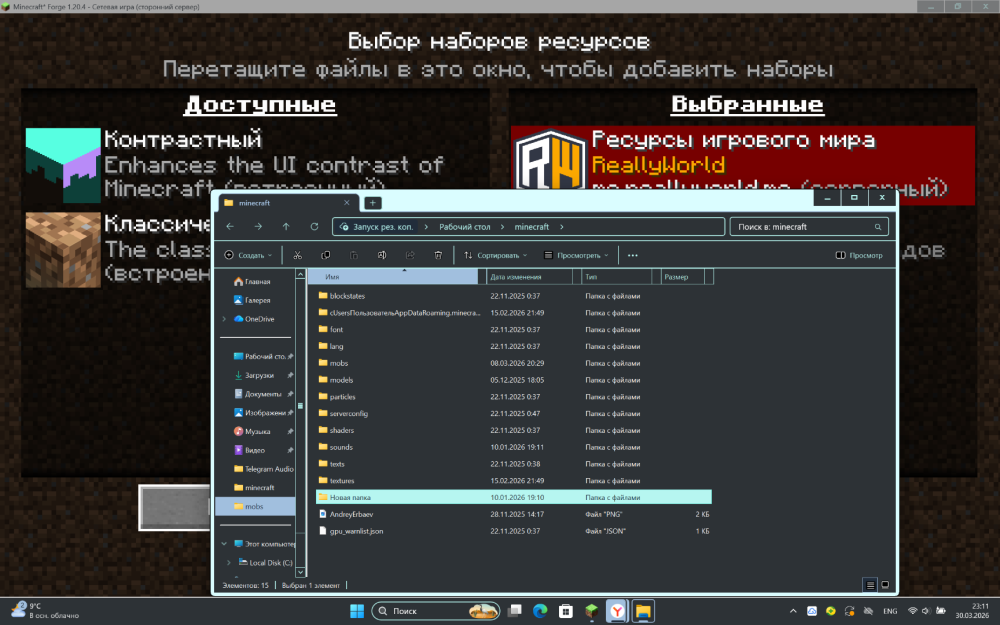1000x625 pixels.
Task: Open Telegram Audio folder in sidebar
Action: point(263,469)
